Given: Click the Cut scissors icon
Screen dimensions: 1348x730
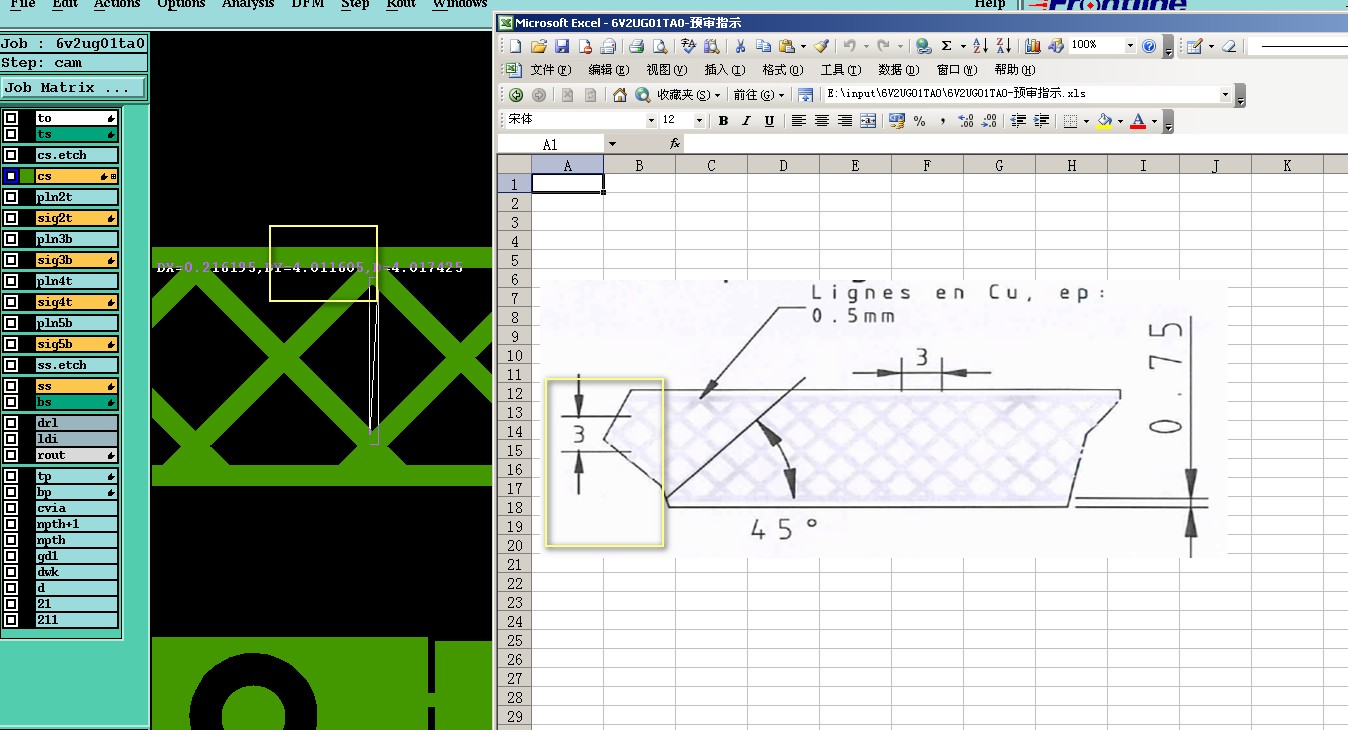Looking at the screenshot, I should [x=740, y=46].
